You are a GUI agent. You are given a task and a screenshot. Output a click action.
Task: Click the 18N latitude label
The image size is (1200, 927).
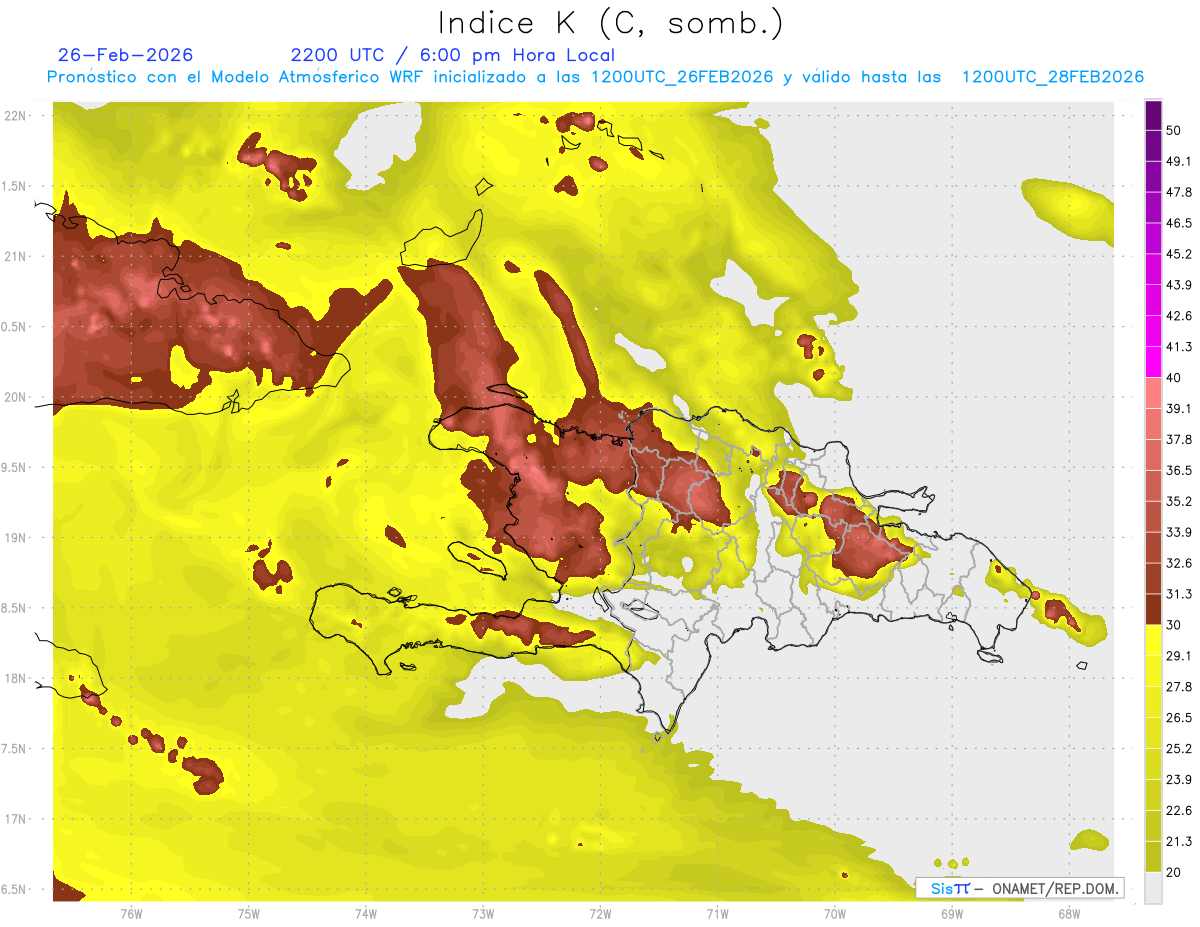tap(17, 678)
